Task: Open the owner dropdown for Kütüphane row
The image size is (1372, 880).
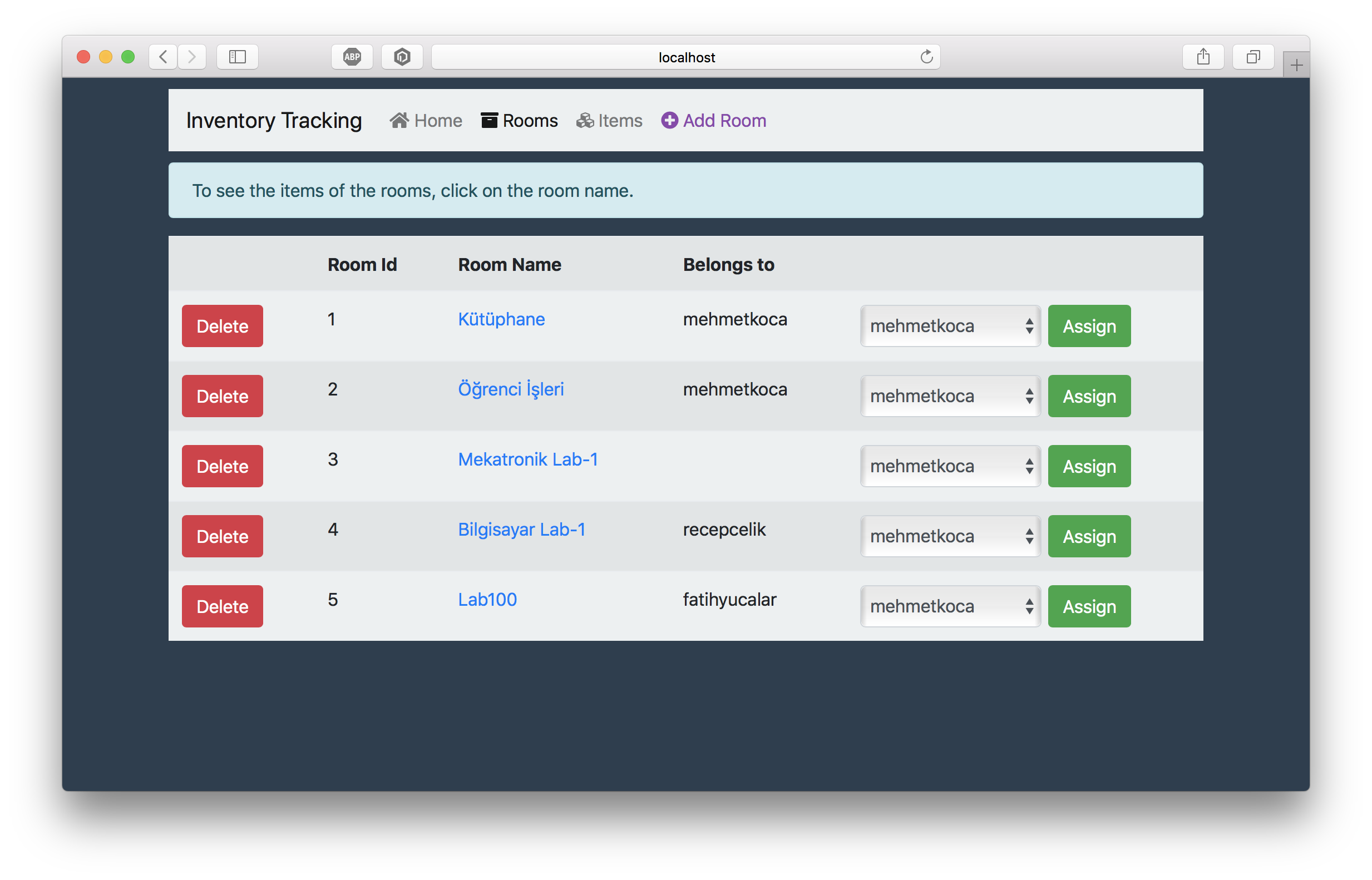Action: [x=950, y=326]
